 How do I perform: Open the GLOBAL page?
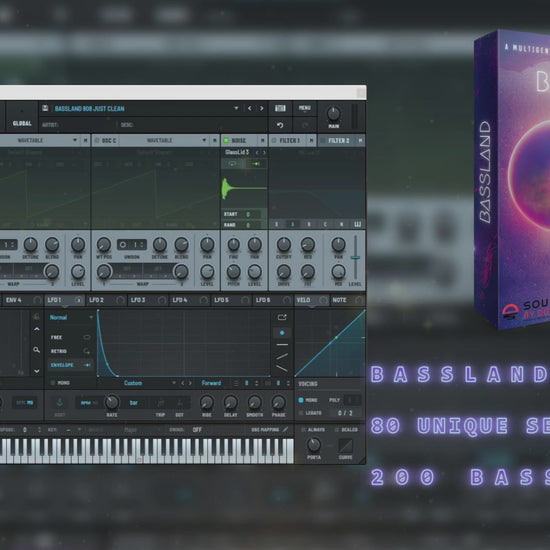click(22, 117)
